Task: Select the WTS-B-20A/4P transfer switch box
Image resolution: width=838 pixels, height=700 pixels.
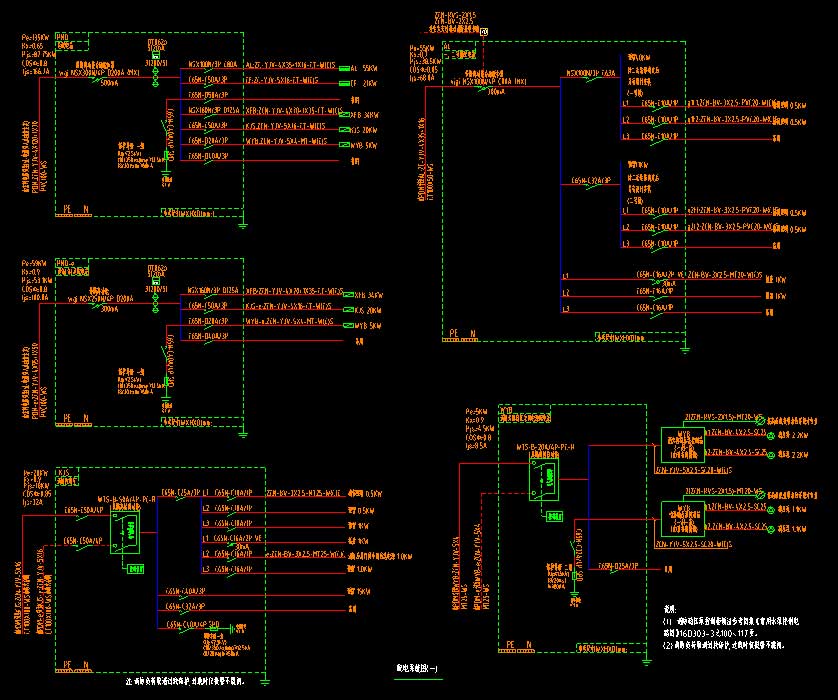Action: point(545,482)
